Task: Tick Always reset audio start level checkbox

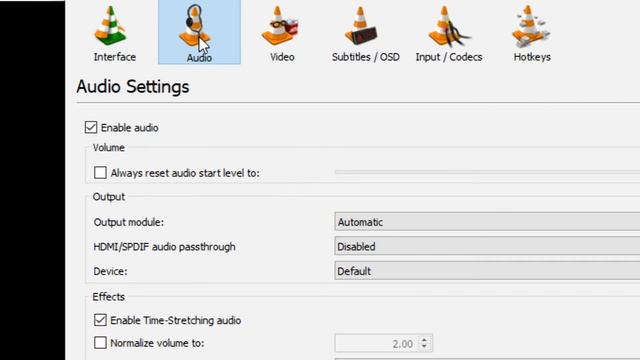Action: tap(100, 173)
